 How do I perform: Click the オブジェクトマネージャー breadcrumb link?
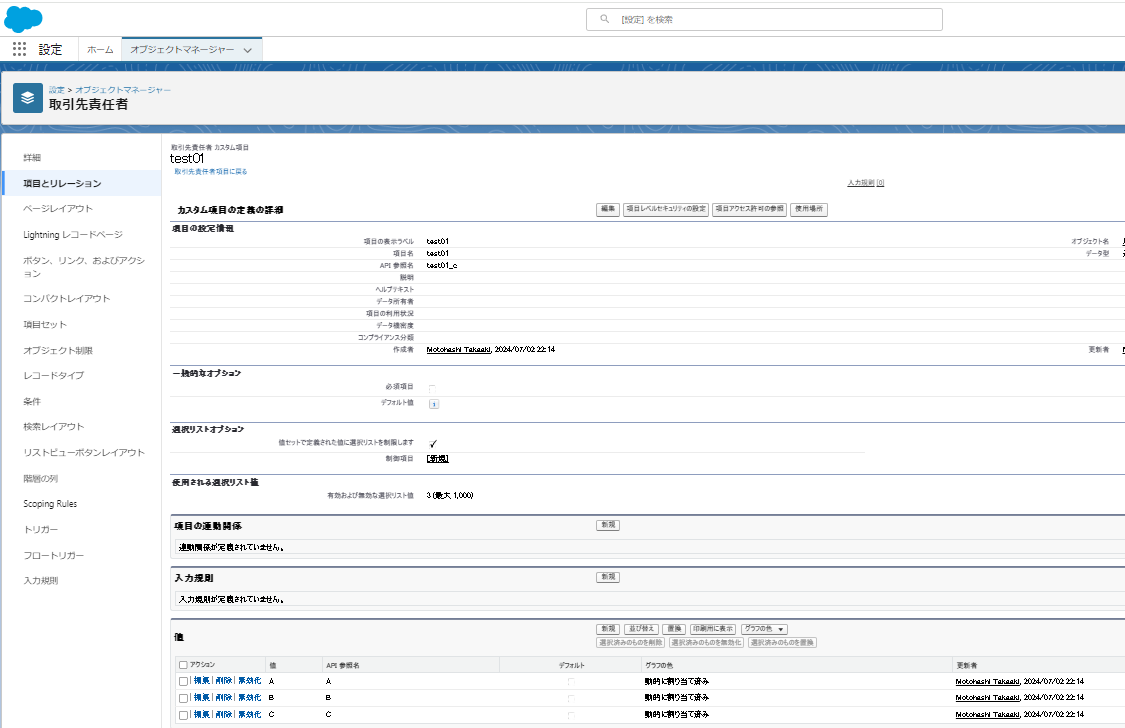[123, 90]
